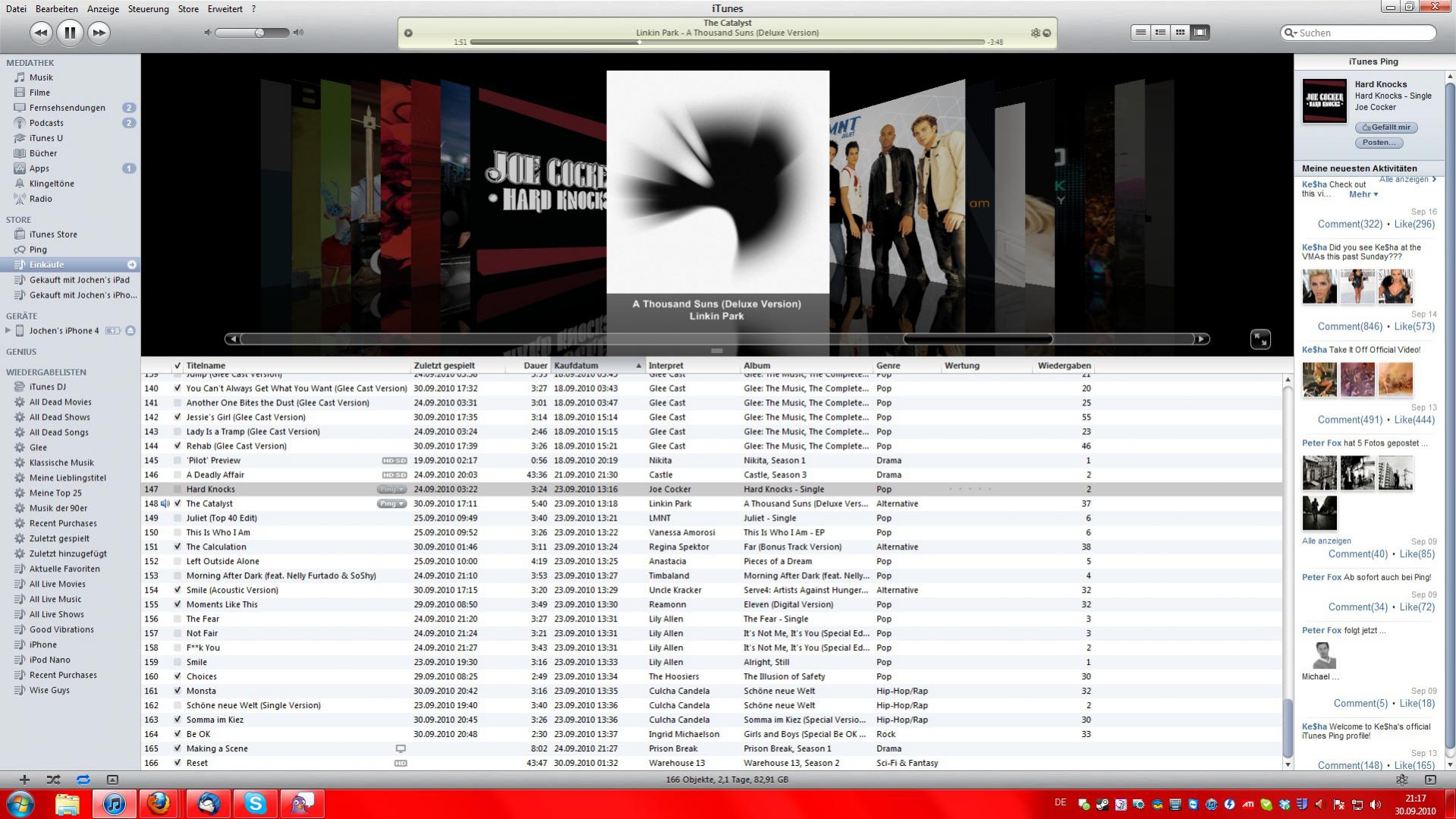Open the Bearbeiten menu
1456x819 pixels.
57,9
